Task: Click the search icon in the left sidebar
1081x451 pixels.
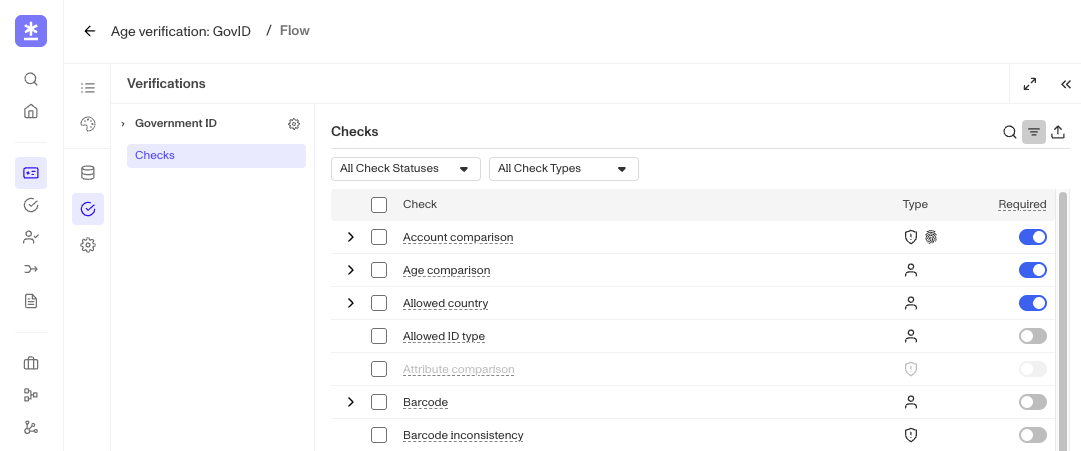Action: (31, 79)
